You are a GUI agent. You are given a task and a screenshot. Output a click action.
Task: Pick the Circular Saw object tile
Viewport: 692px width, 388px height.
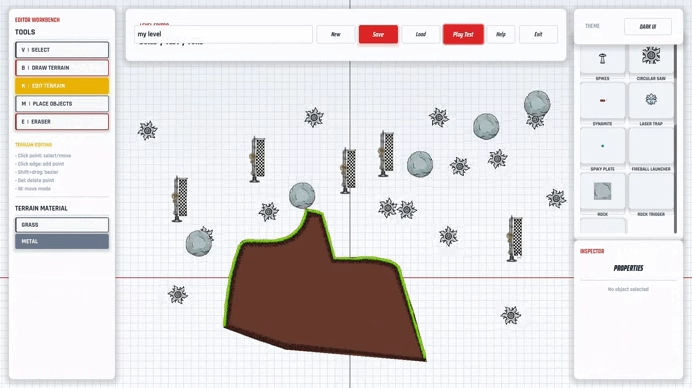[651, 59]
